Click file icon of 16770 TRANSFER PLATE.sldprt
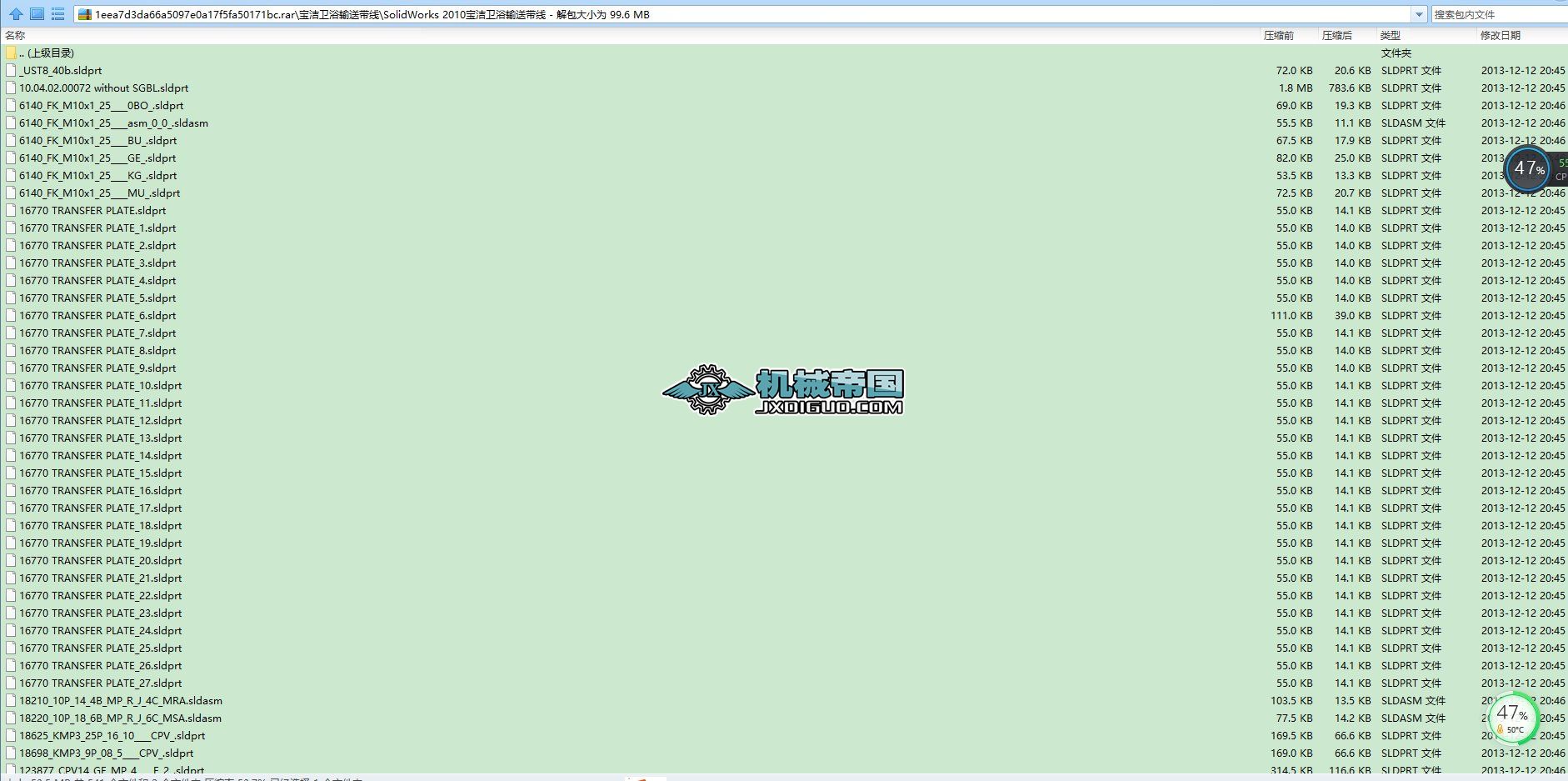This screenshot has height=781, width=1568. [11, 210]
